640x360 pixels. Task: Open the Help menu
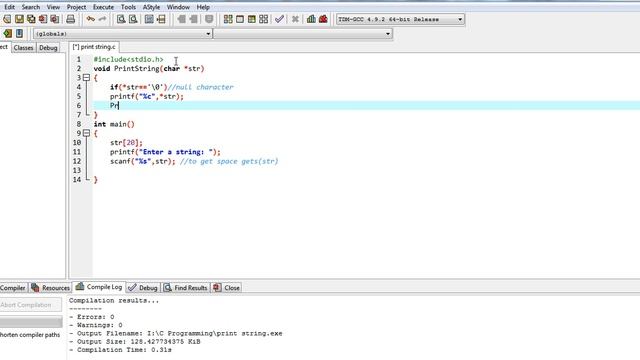(x=203, y=7)
